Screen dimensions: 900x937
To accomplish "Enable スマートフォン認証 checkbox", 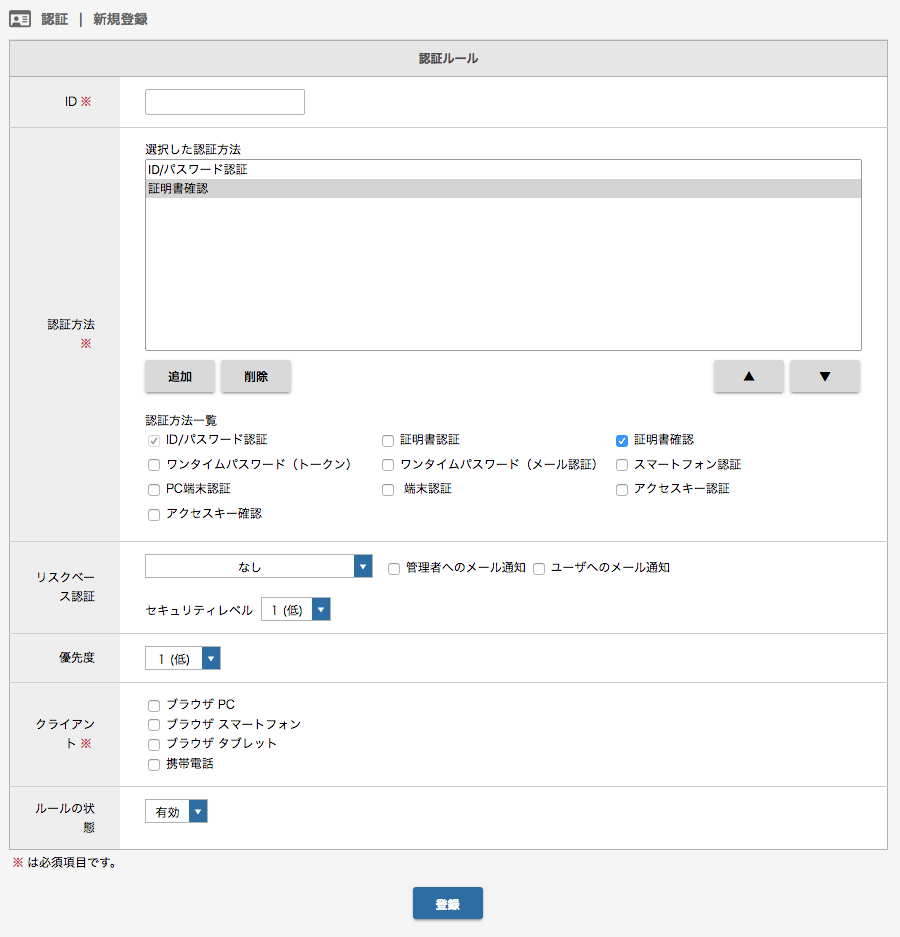I will click(x=622, y=465).
